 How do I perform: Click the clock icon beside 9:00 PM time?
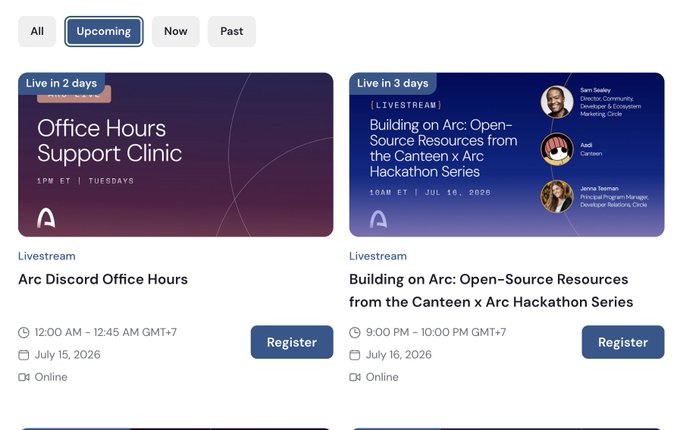355,332
